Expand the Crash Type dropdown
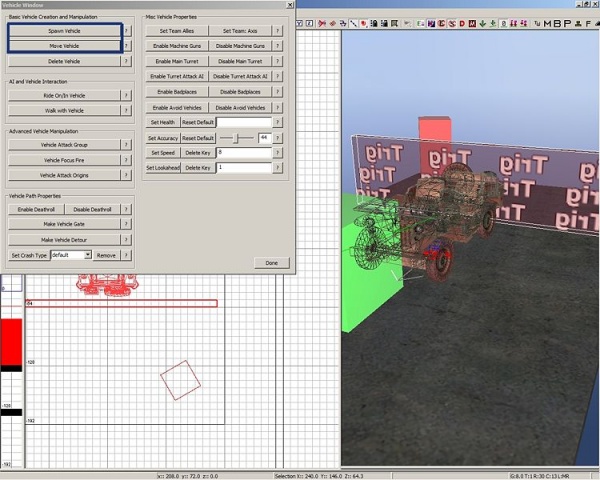 coord(88,255)
